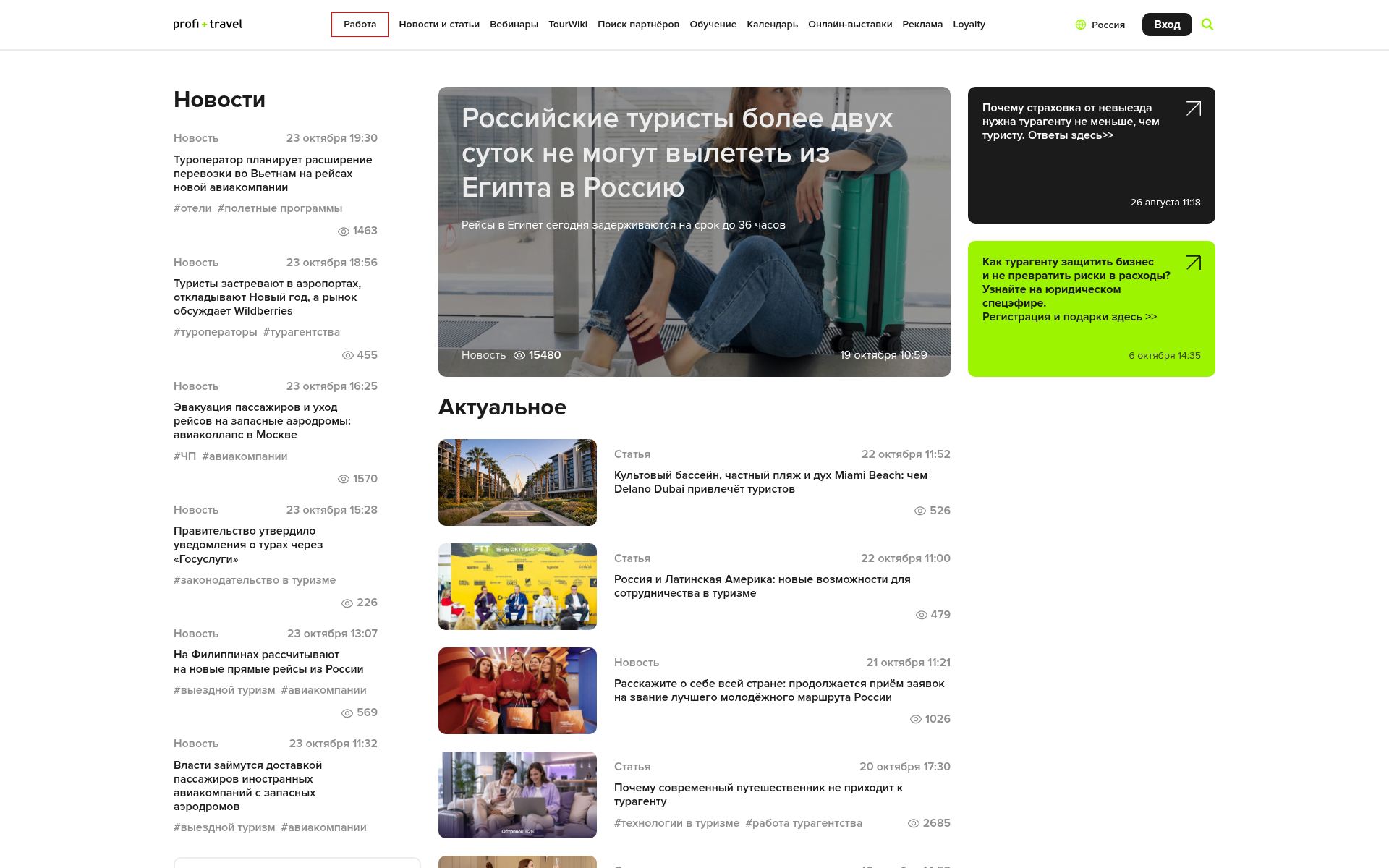The image size is (1389, 868).
Task: Open the insurance from no-departure promo card
Action: tap(1091, 155)
